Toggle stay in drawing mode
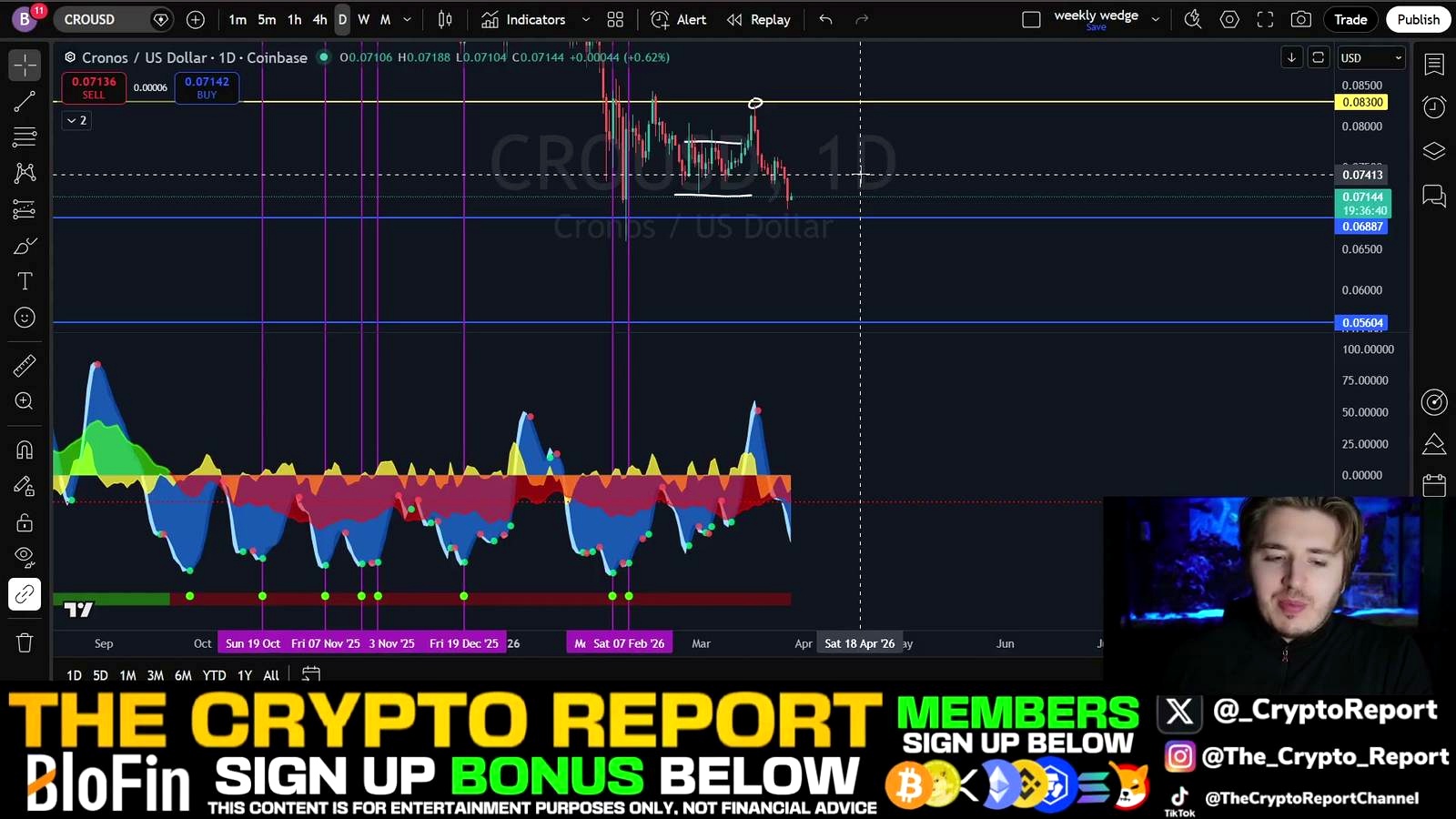The image size is (1456, 819). (25, 486)
